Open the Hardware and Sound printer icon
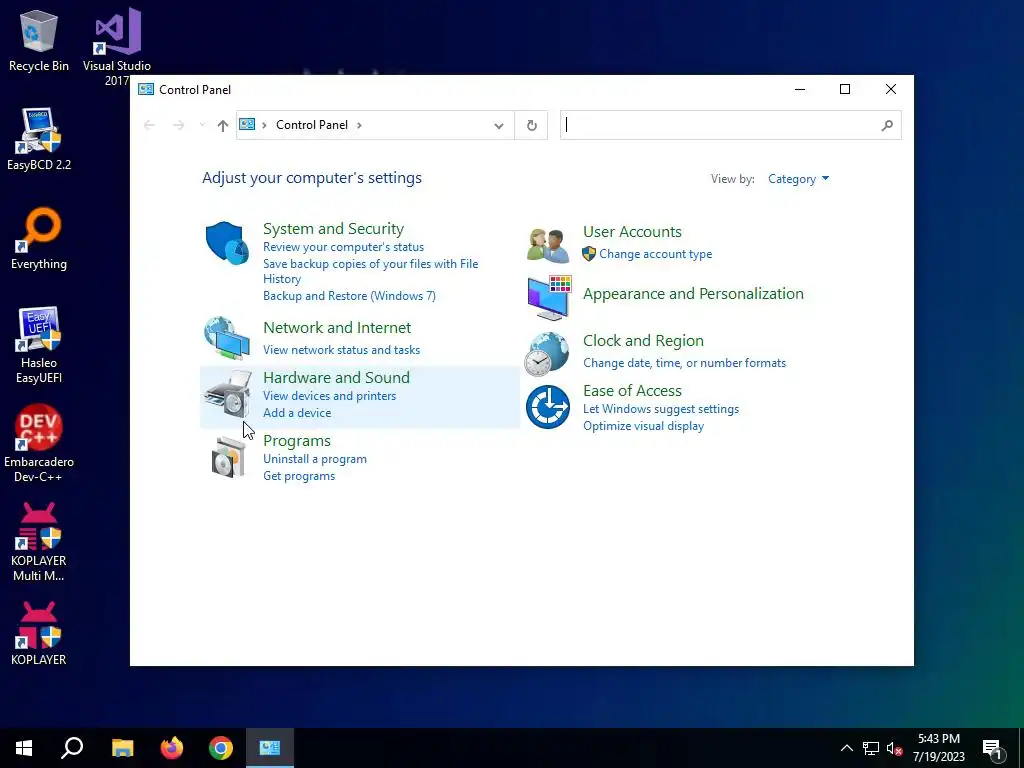 227,394
